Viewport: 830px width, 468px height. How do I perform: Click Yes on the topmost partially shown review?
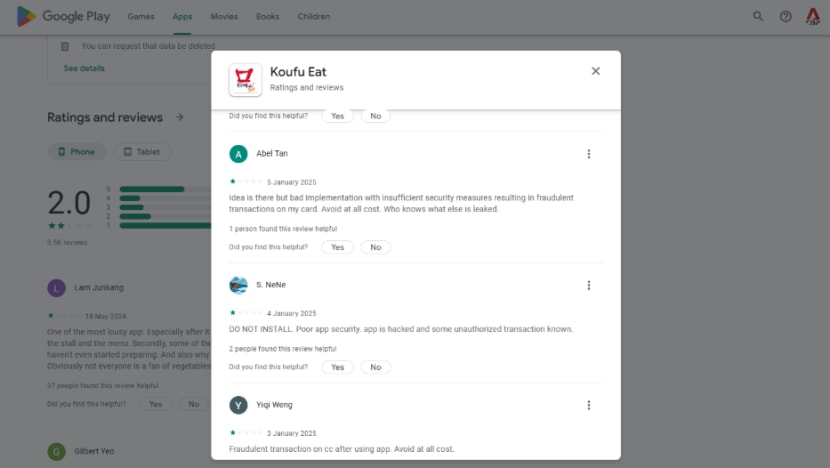tap(338, 116)
